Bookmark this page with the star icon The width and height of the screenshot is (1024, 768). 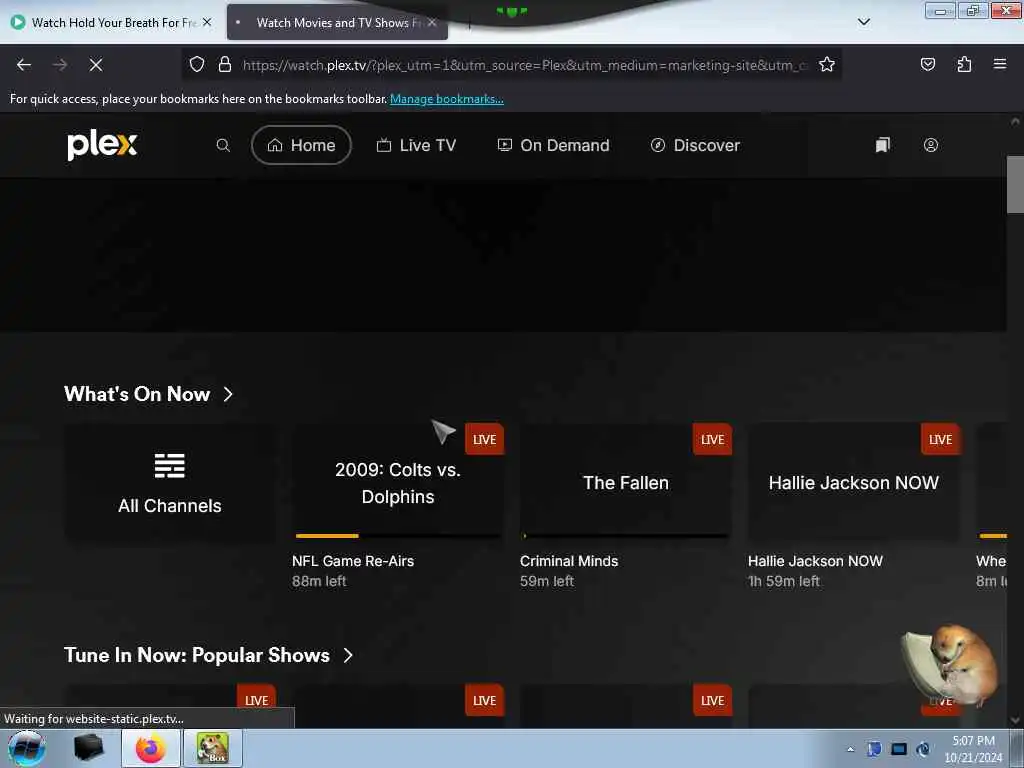[827, 64]
